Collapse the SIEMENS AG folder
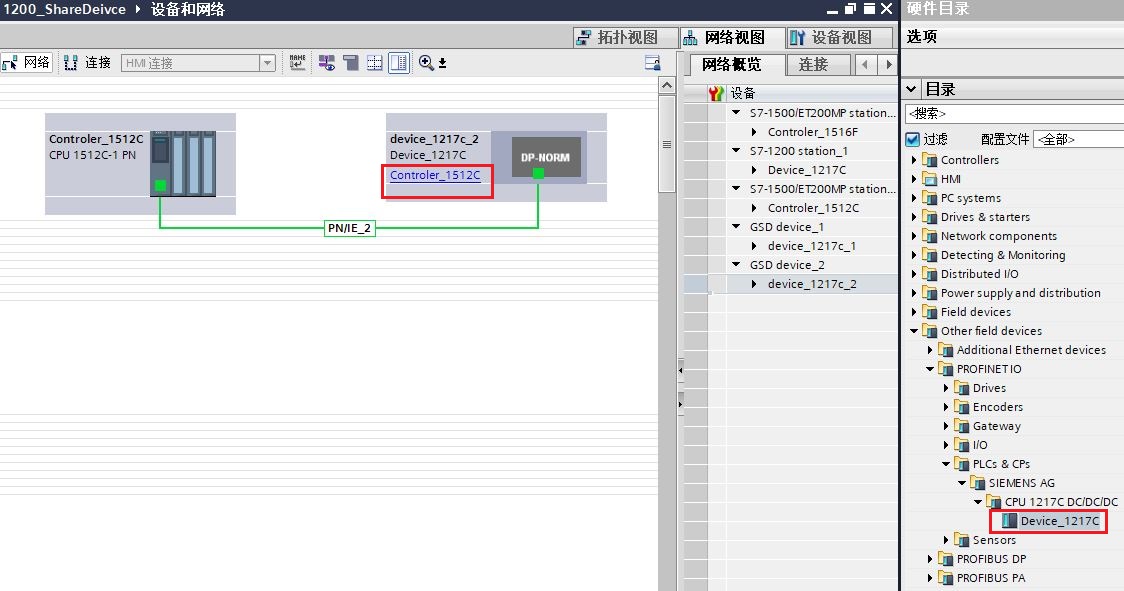 962,483
